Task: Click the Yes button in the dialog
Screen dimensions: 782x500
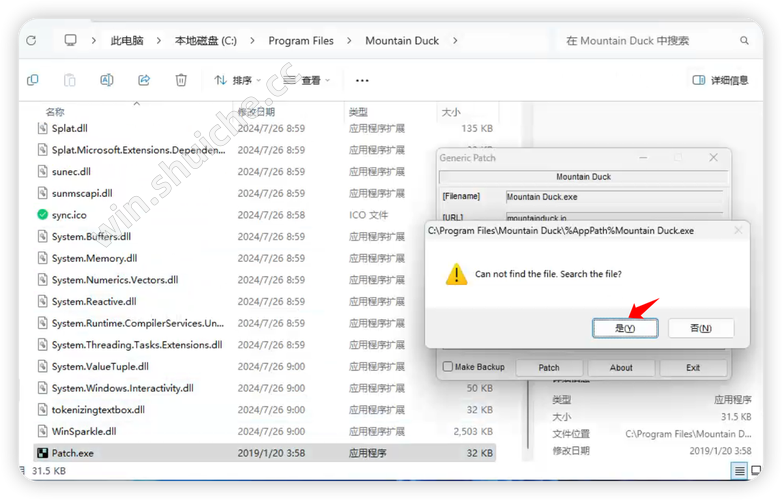Action: pyautogui.click(x=624, y=328)
